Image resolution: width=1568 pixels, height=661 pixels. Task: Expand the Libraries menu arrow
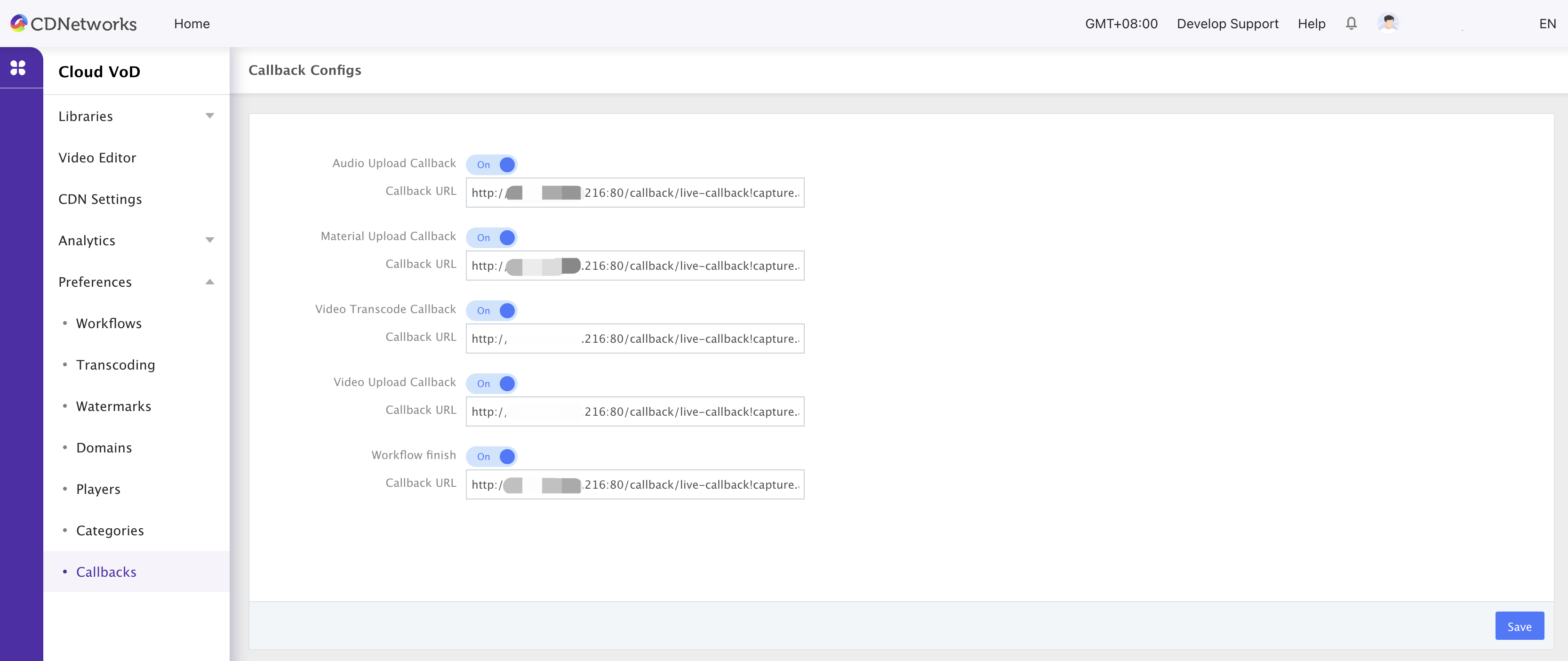click(x=209, y=116)
